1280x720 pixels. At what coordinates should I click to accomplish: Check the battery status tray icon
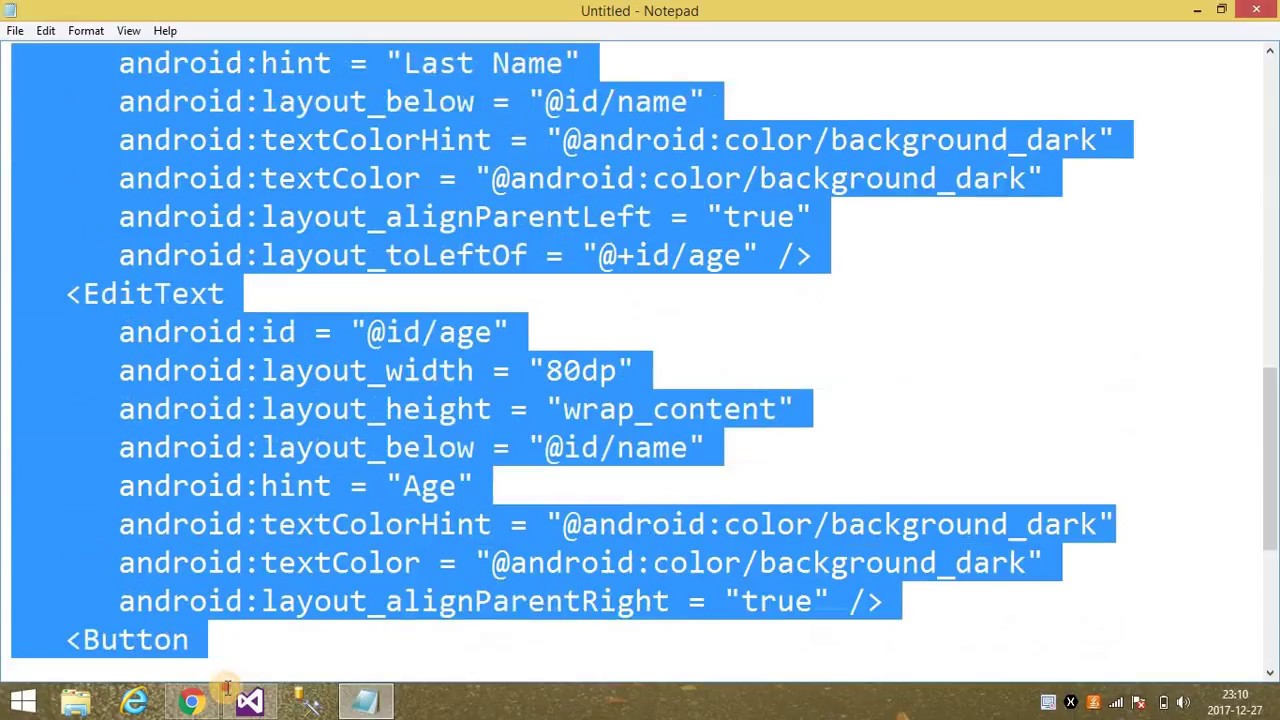(x=1163, y=703)
